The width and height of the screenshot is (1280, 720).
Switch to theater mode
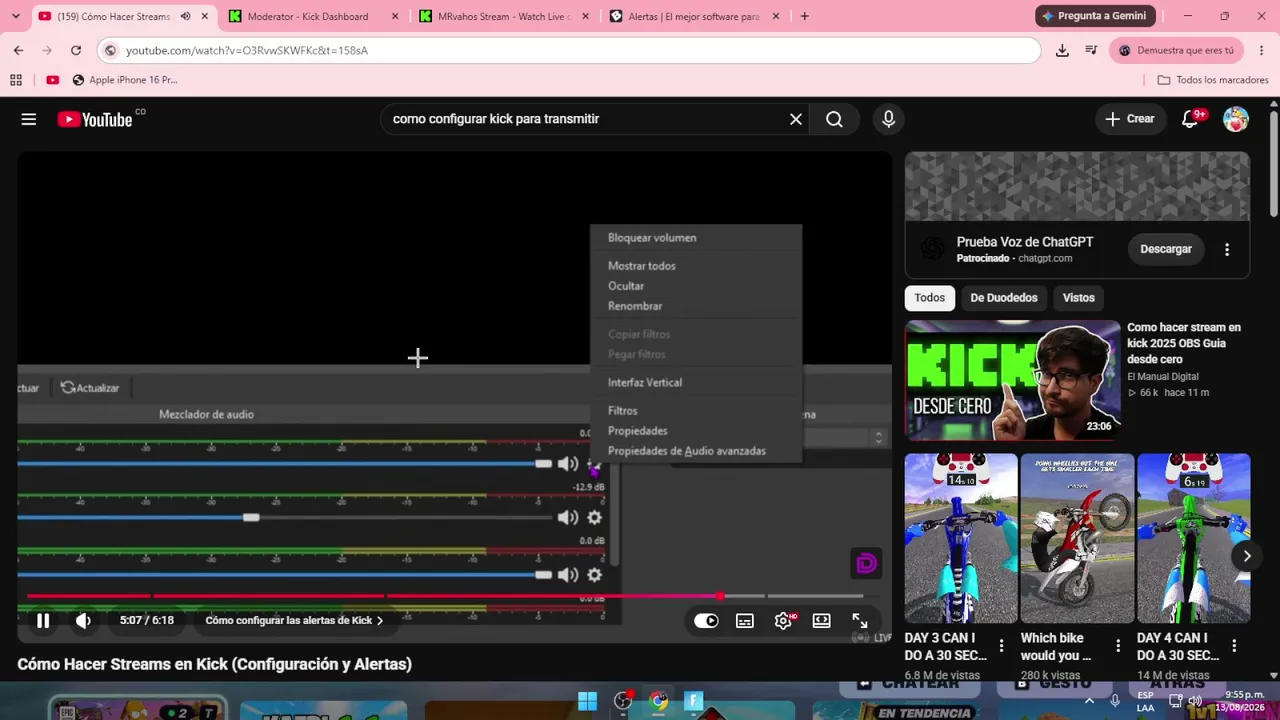point(821,621)
